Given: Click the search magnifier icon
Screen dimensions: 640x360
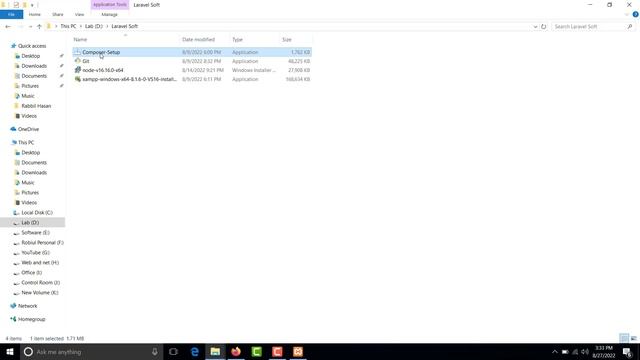Looking at the screenshot, I should click(630, 27).
